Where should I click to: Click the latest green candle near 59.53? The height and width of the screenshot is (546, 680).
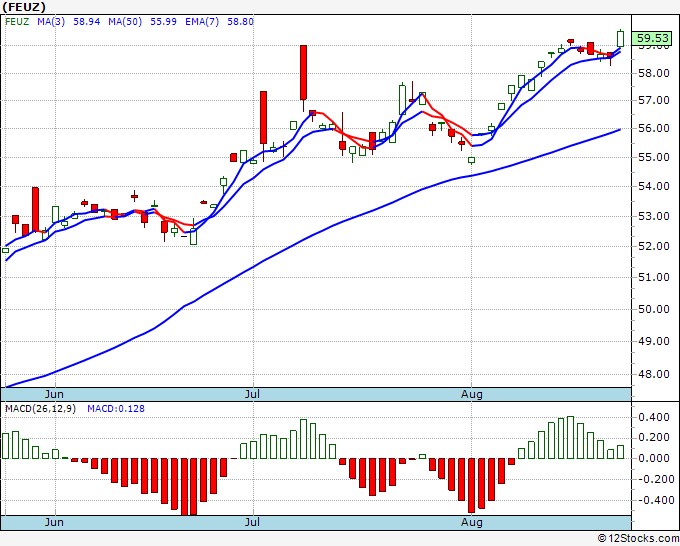click(621, 38)
